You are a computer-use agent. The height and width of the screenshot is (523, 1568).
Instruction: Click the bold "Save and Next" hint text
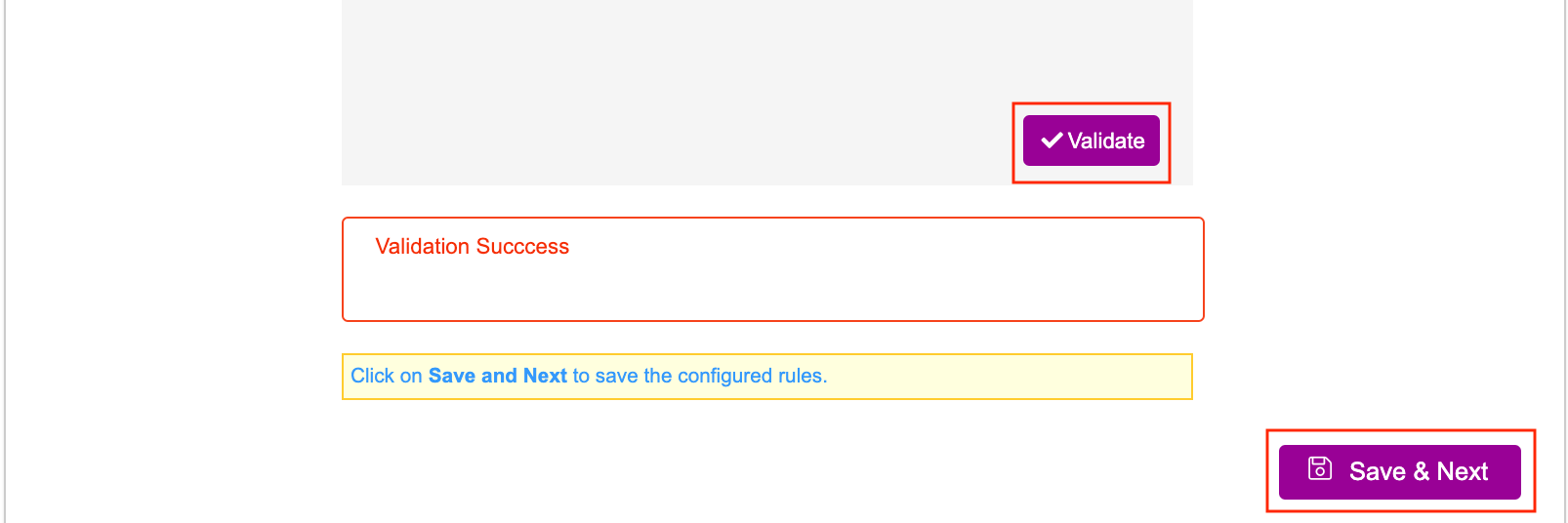(497, 376)
